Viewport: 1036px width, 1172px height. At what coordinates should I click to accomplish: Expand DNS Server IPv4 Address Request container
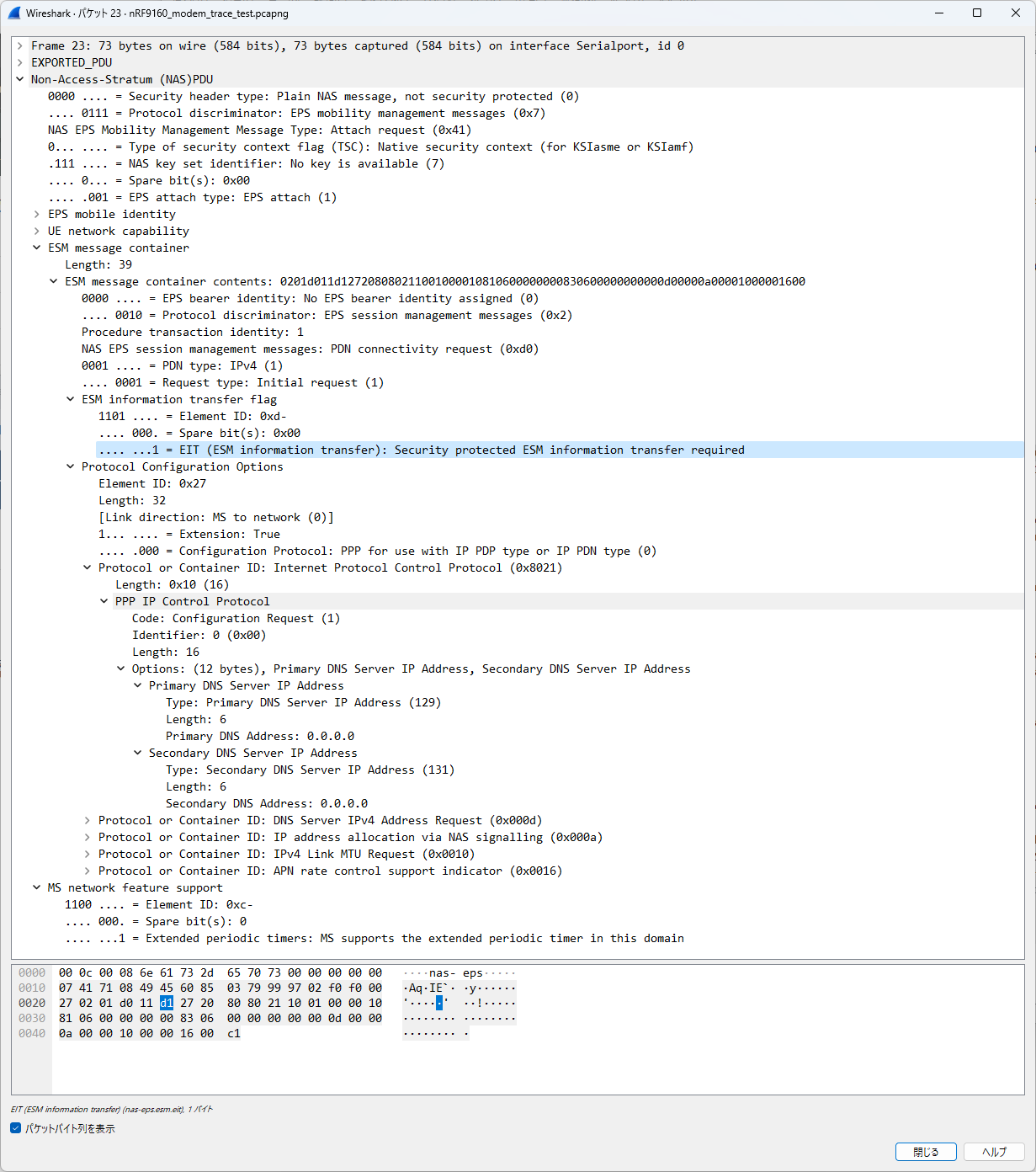88,820
